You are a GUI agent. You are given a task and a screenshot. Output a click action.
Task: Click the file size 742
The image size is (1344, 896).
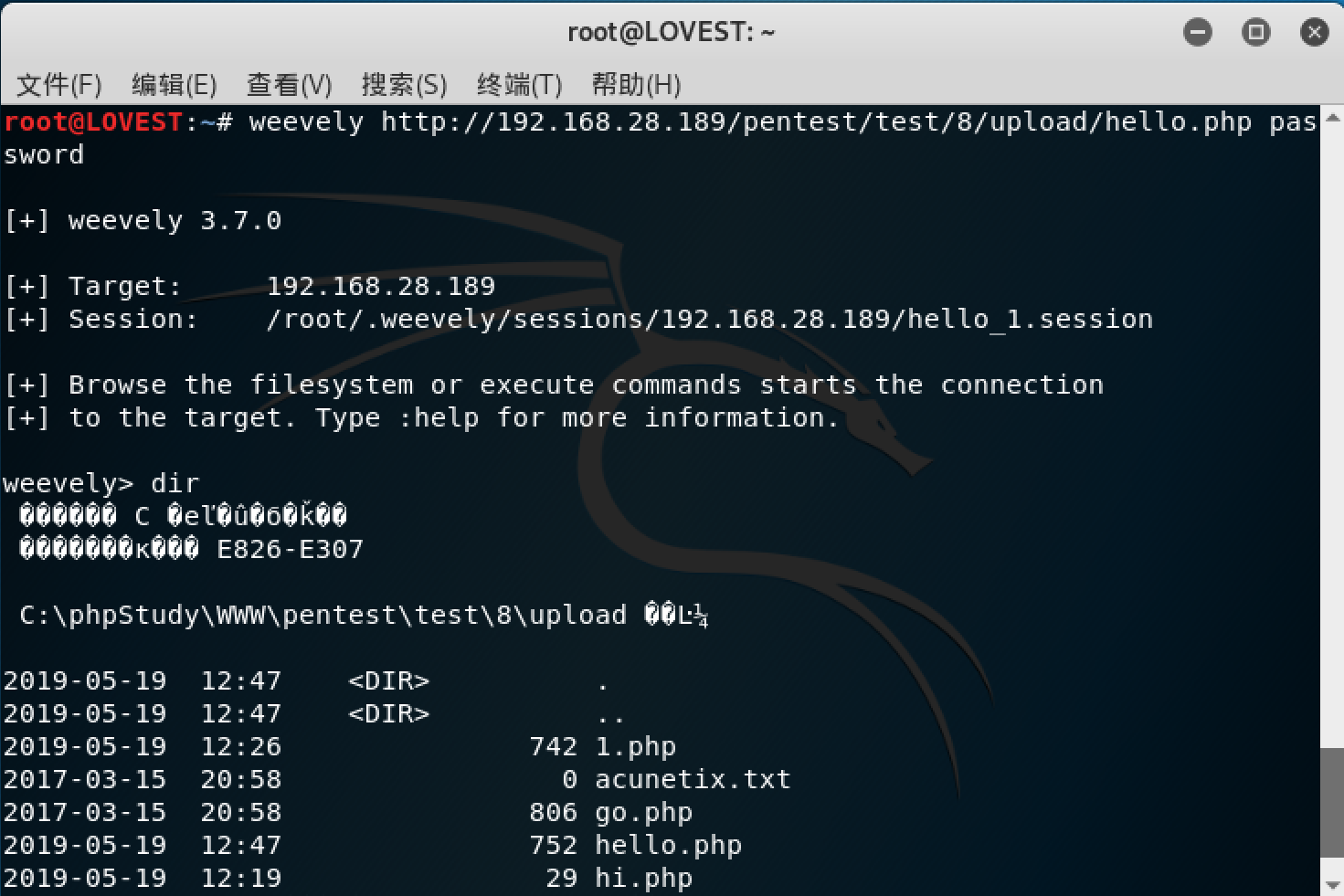tap(554, 747)
